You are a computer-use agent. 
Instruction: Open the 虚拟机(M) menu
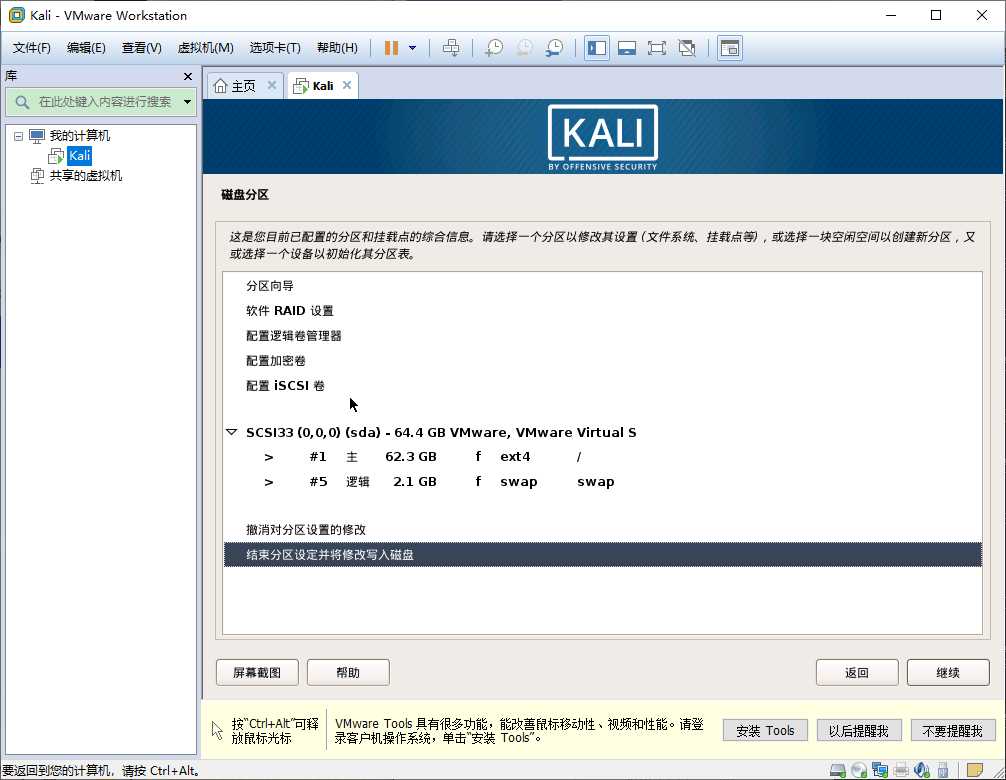pos(205,48)
